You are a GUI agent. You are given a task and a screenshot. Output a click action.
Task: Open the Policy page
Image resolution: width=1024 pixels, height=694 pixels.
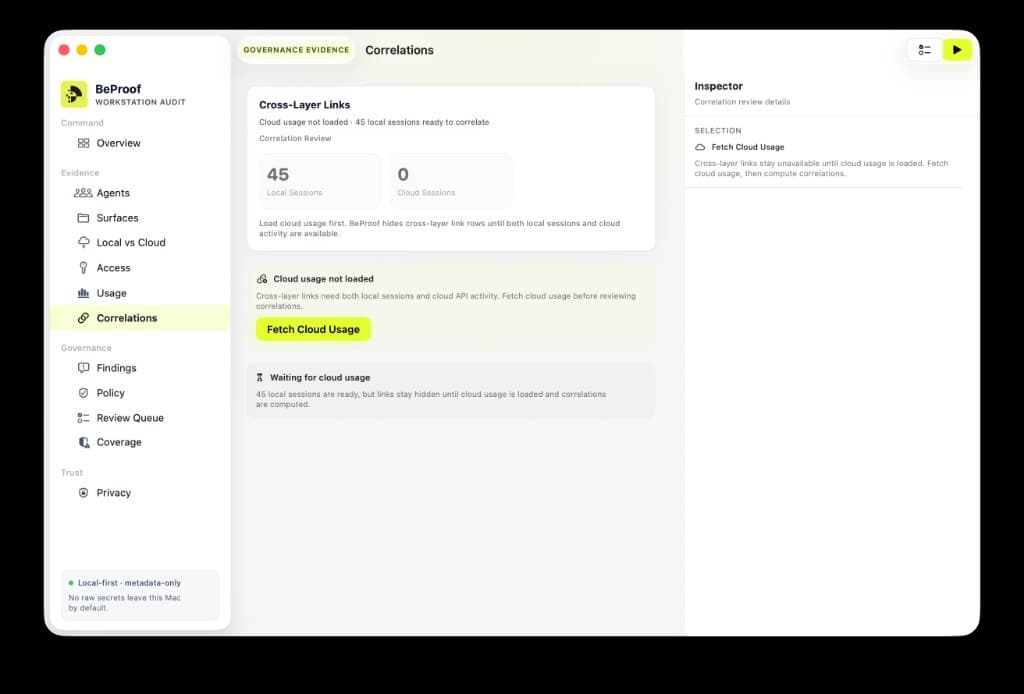[140, 393]
